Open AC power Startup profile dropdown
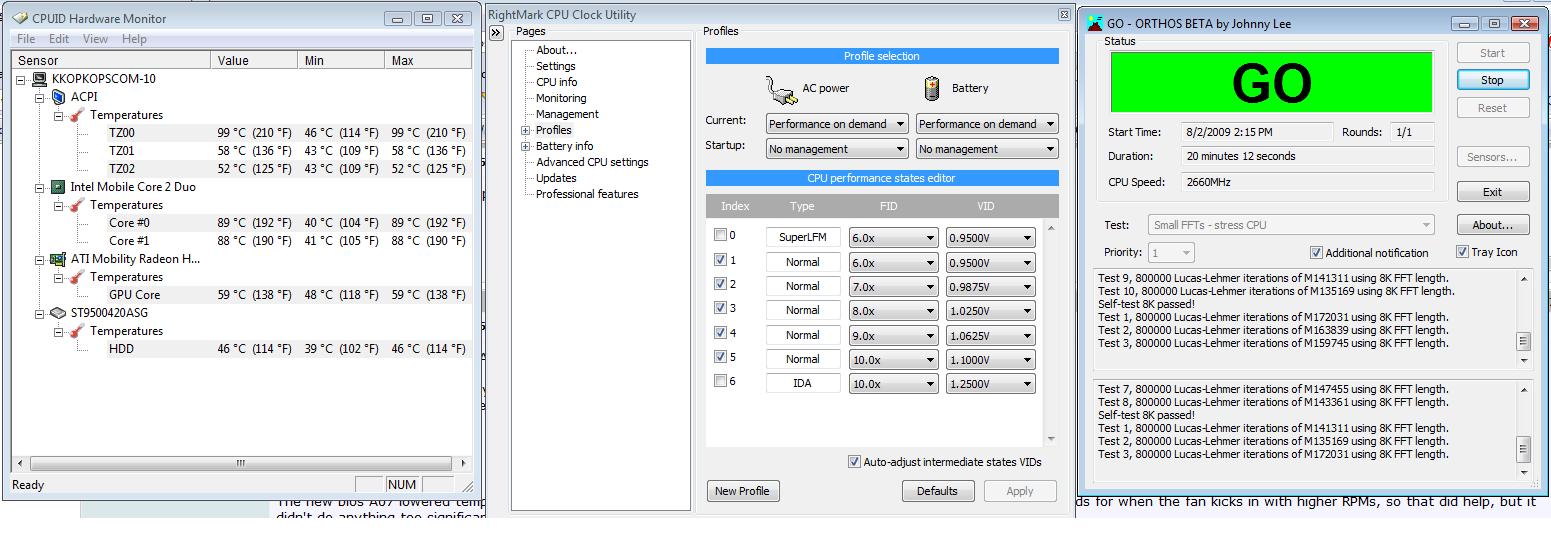This screenshot has height=540, width=1551. tap(837, 149)
